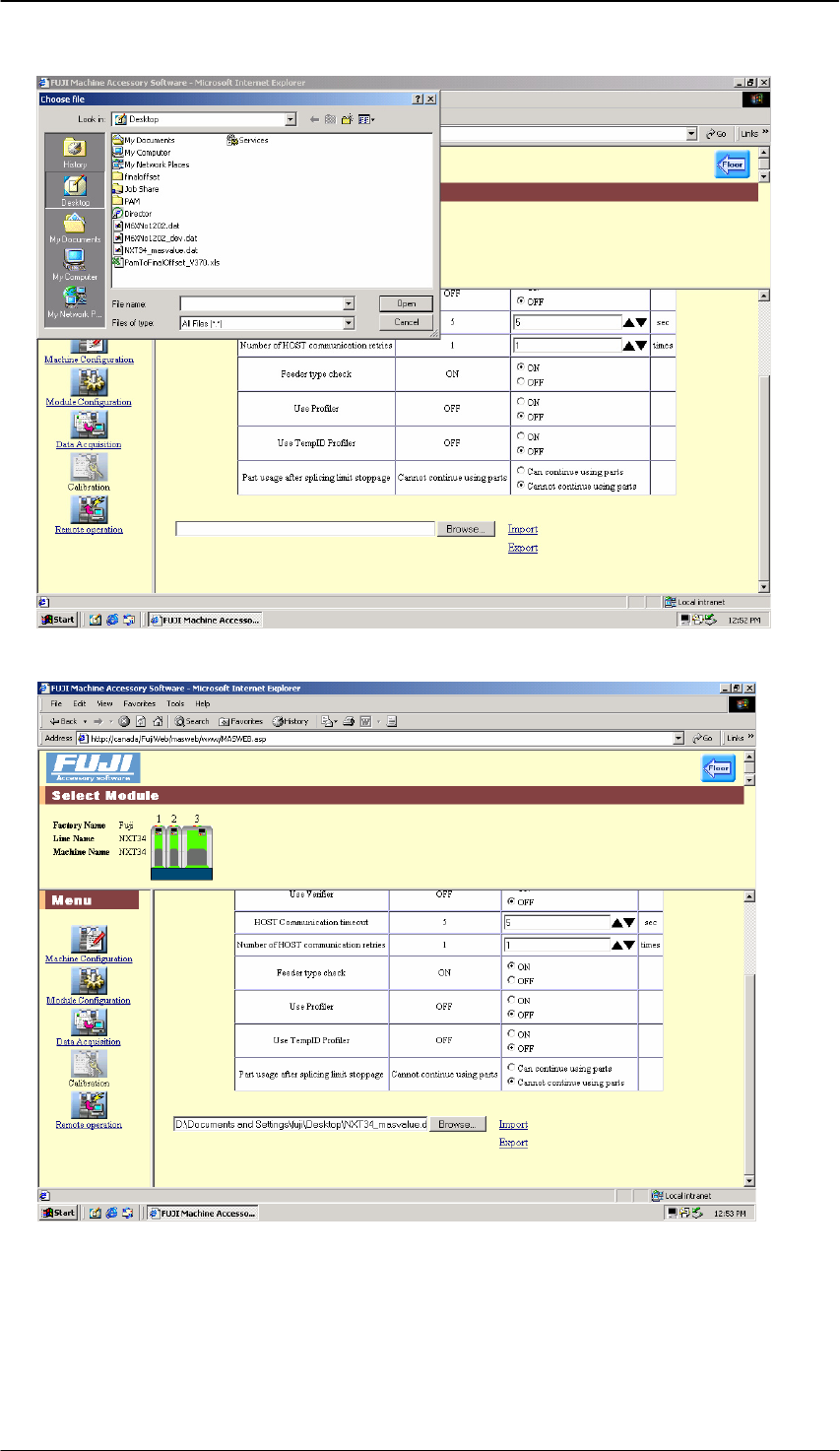Open Remote operation icon under Menu heading
Image resolution: width=840 pixels, height=1451 pixels.
point(89,1105)
